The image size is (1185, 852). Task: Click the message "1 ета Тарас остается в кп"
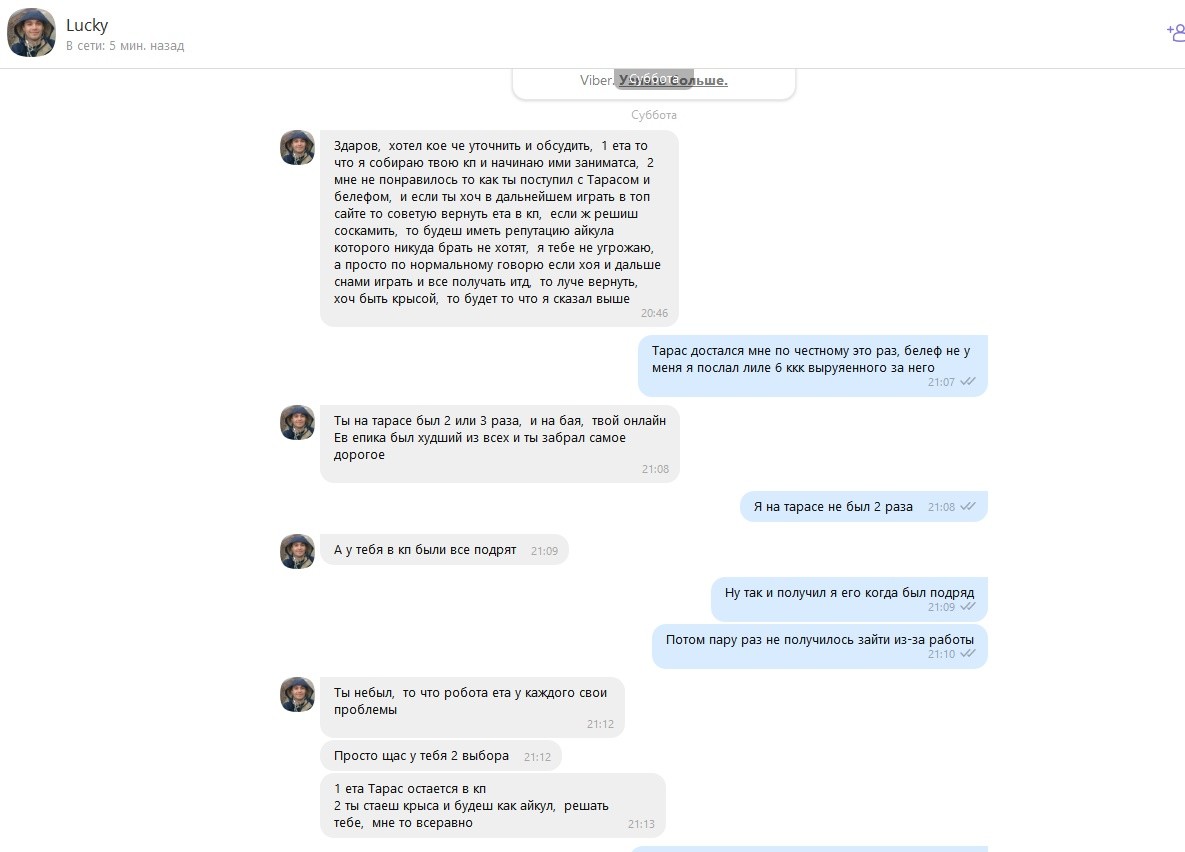click(471, 805)
